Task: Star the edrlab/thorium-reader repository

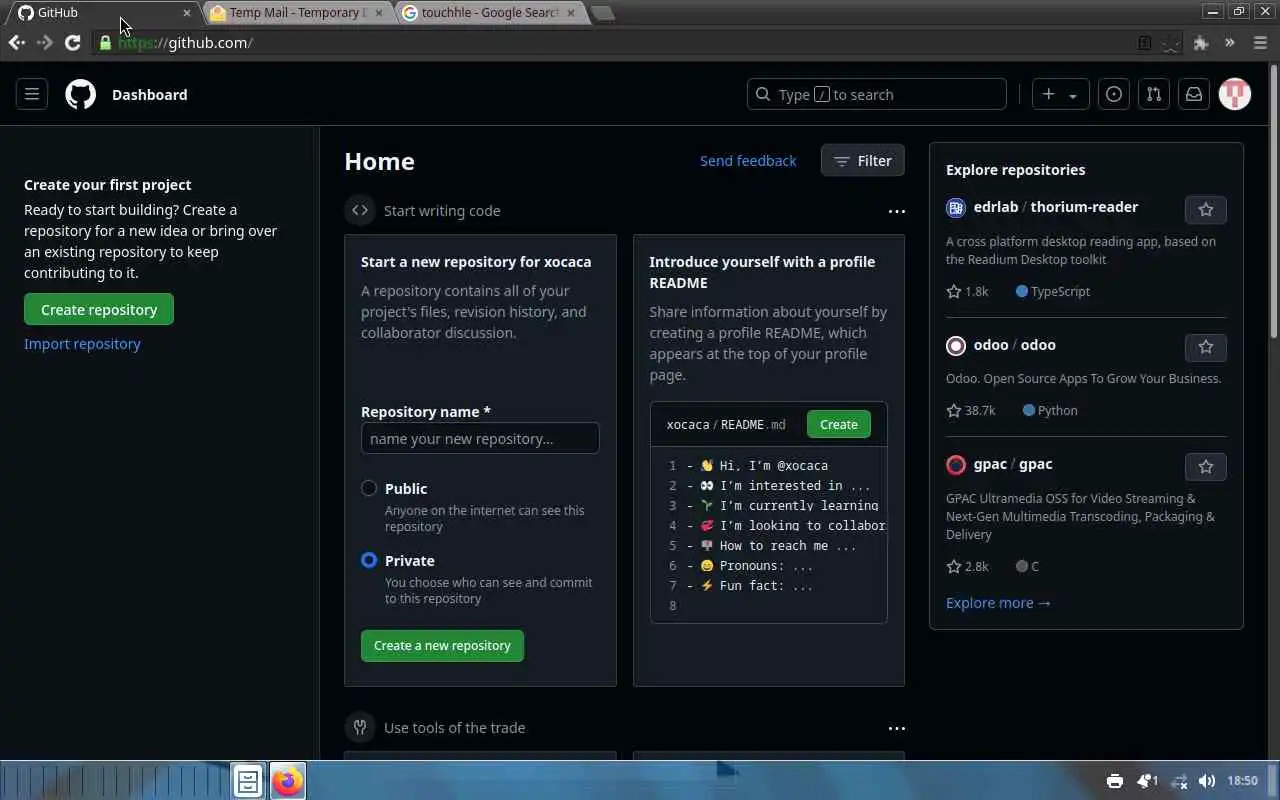Action: (1206, 209)
